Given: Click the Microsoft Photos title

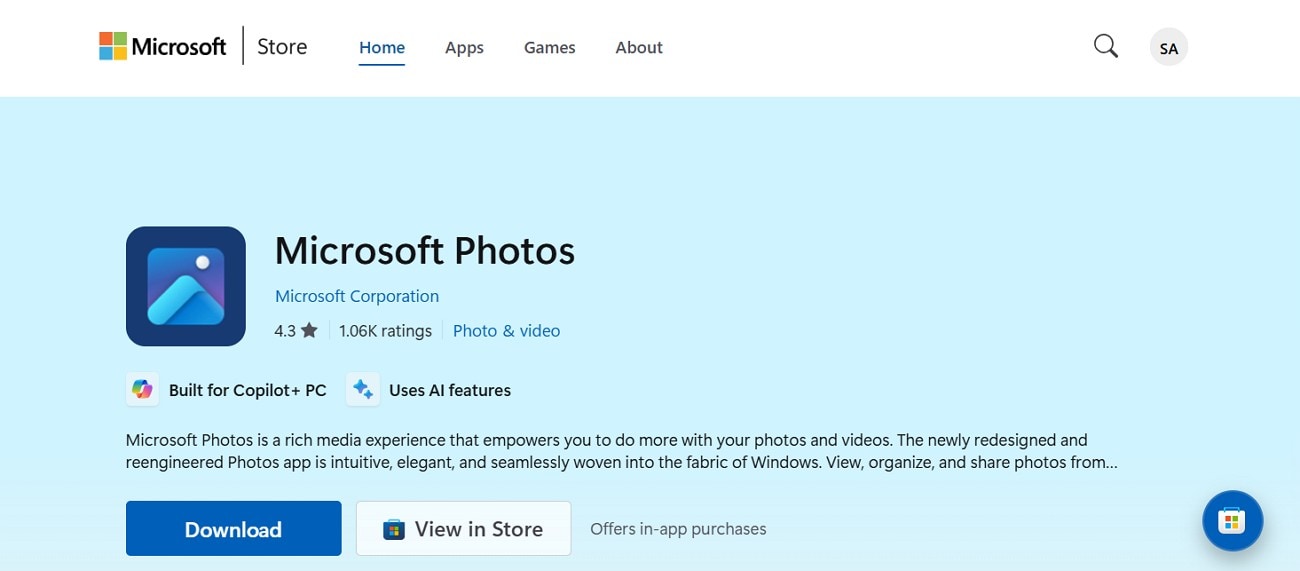Looking at the screenshot, I should [x=425, y=251].
